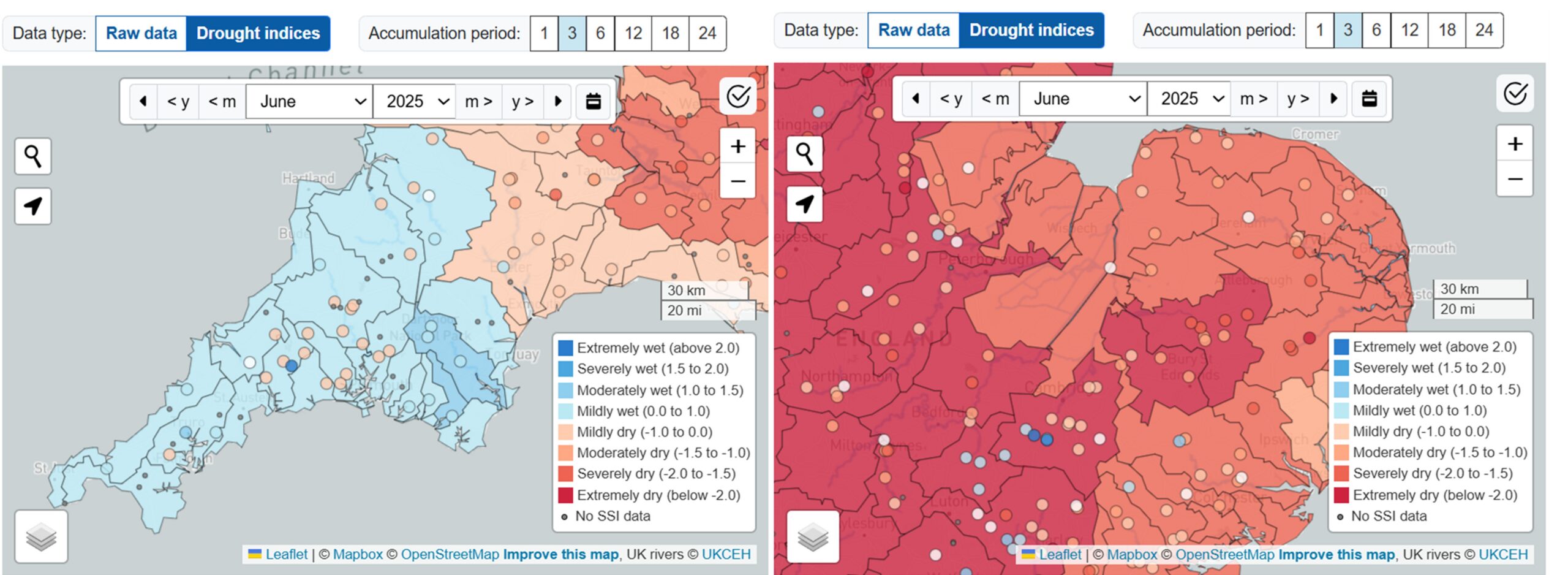1568x575 pixels.
Task: Zoom out on the left map
Action: pos(737,181)
